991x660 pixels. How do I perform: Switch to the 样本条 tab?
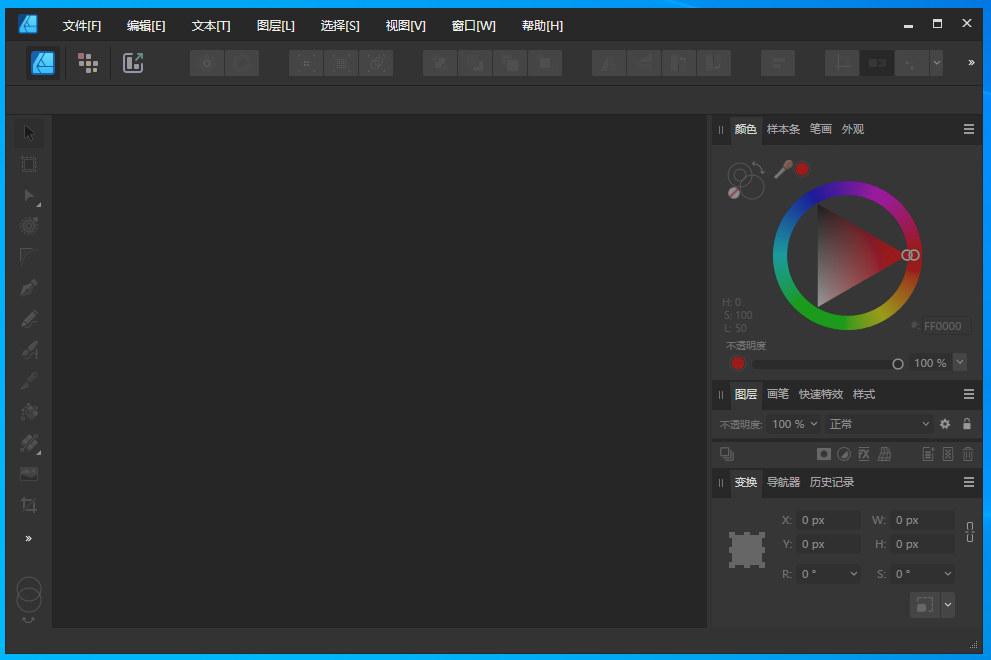click(x=783, y=129)
